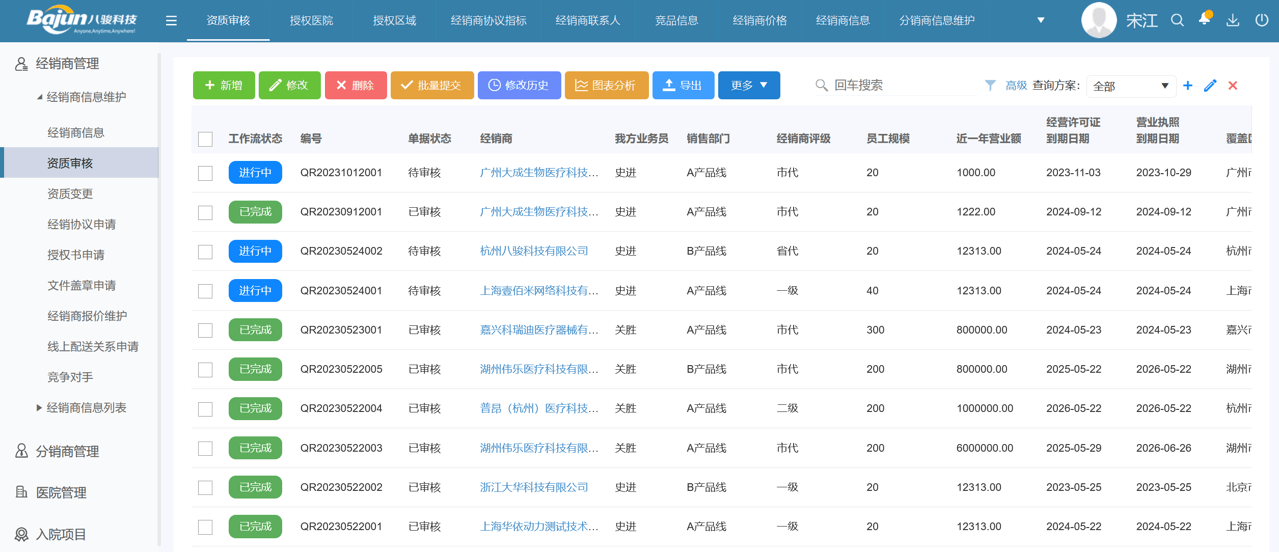Toggle the select-all header checkbox
The image size is (1279, 552).
205,139
